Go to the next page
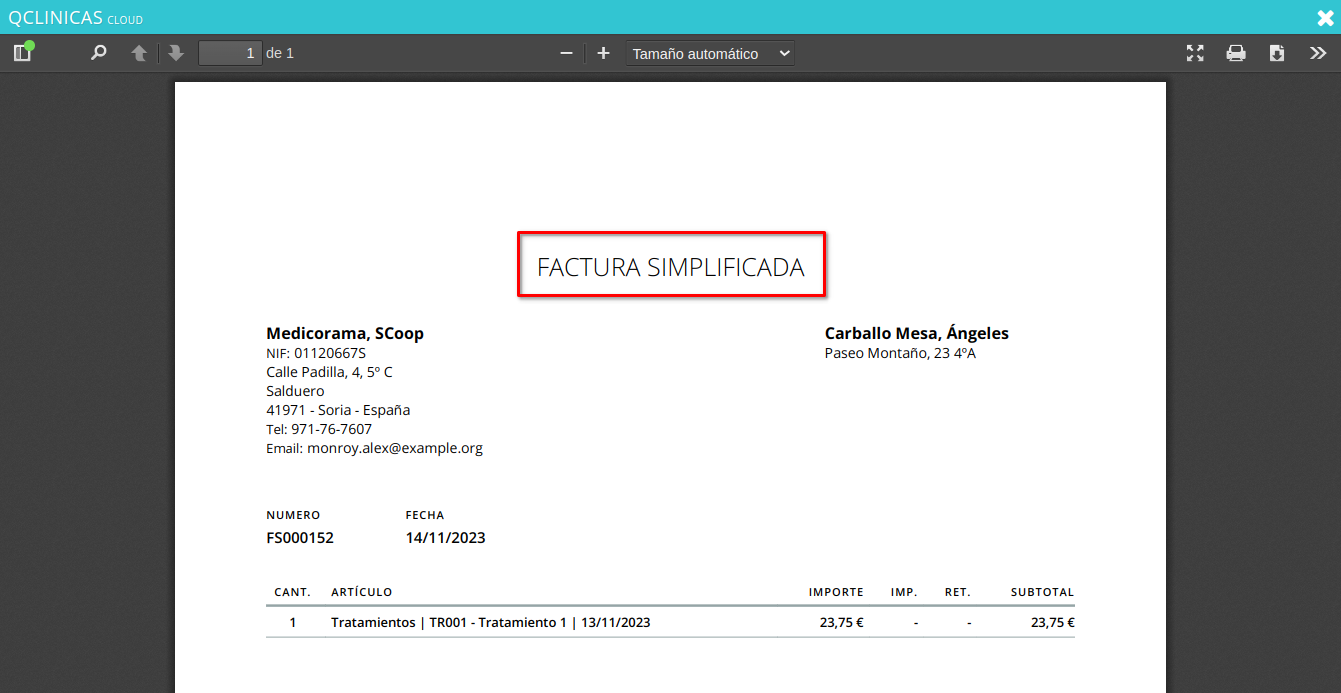Image resolution: width=1341 pixels, height=693 pixels. pos(176,53)
